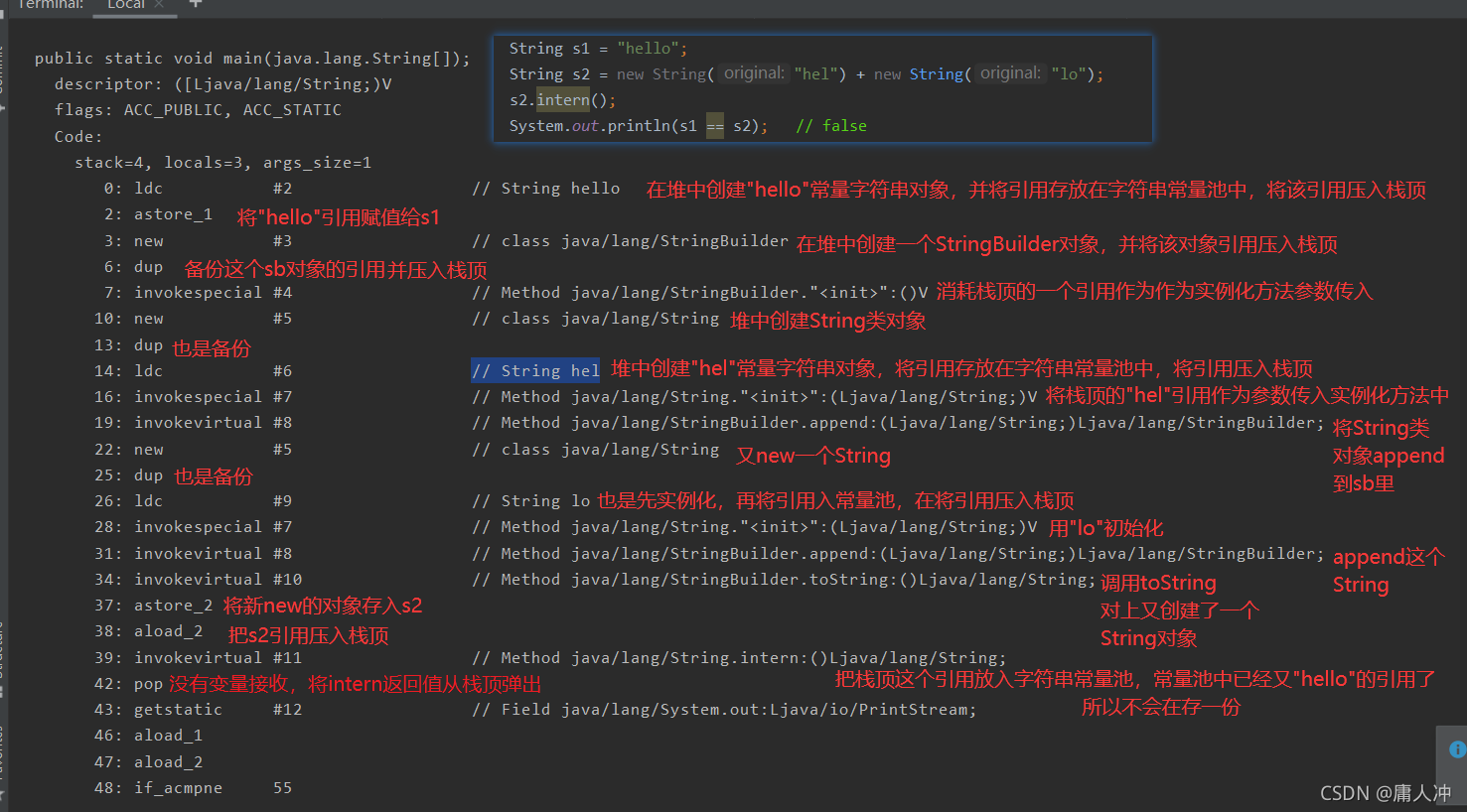Switch to the Local terminal tab
This screenshot has height=812, width=1467.
click(126, 5)
